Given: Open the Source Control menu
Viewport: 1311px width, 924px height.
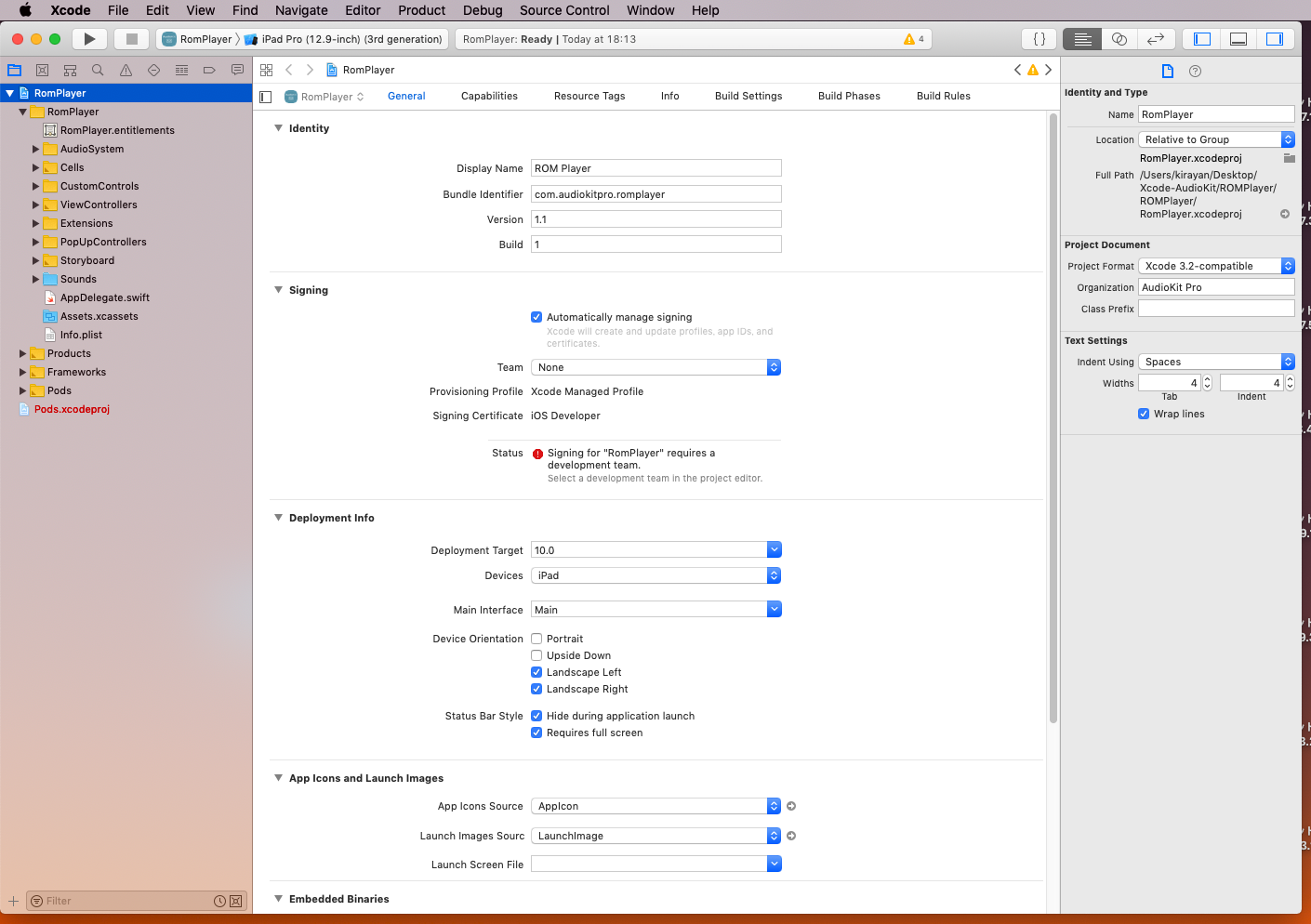Looking at the screenshot, I should [564, 10].
